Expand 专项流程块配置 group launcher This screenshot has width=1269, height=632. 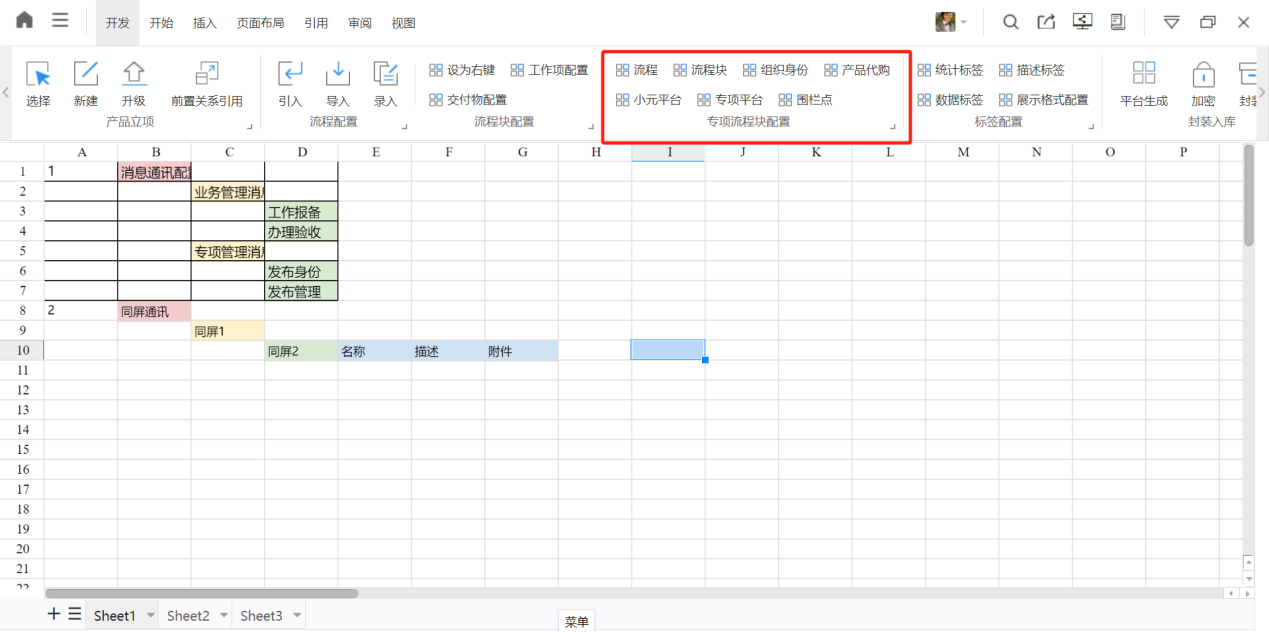(892, 127)
